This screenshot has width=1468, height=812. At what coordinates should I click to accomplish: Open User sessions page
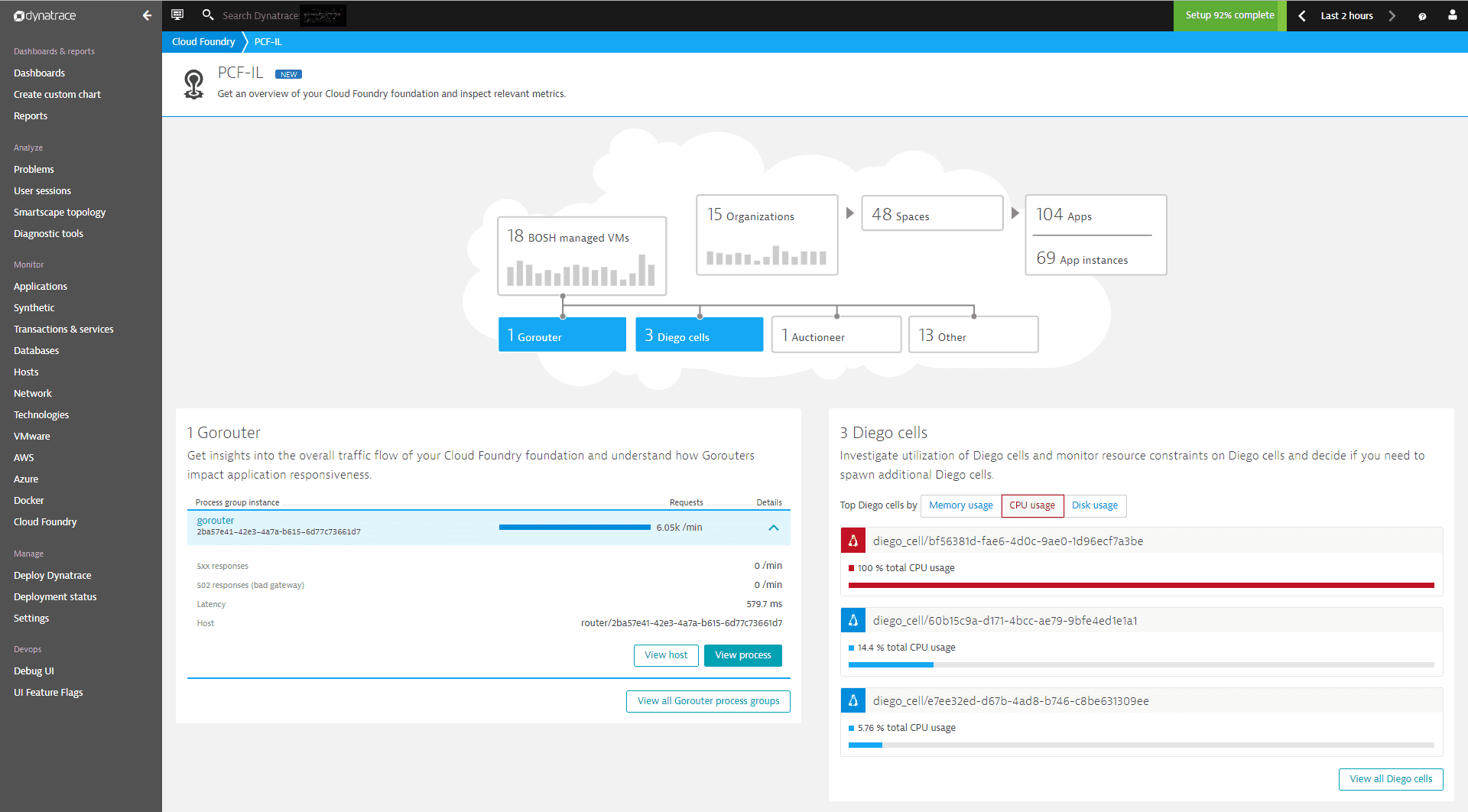[42, 190]
